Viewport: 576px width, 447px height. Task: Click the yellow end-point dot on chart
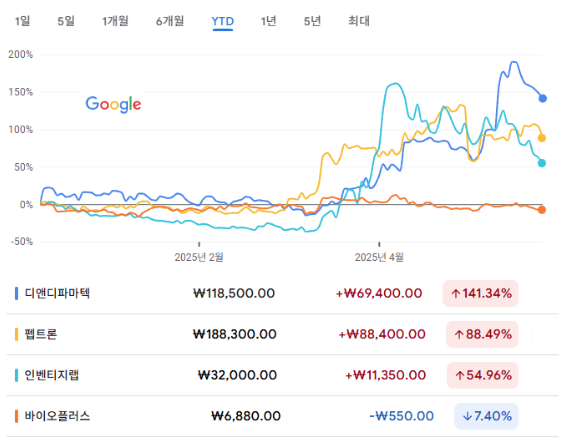point(541,138)
